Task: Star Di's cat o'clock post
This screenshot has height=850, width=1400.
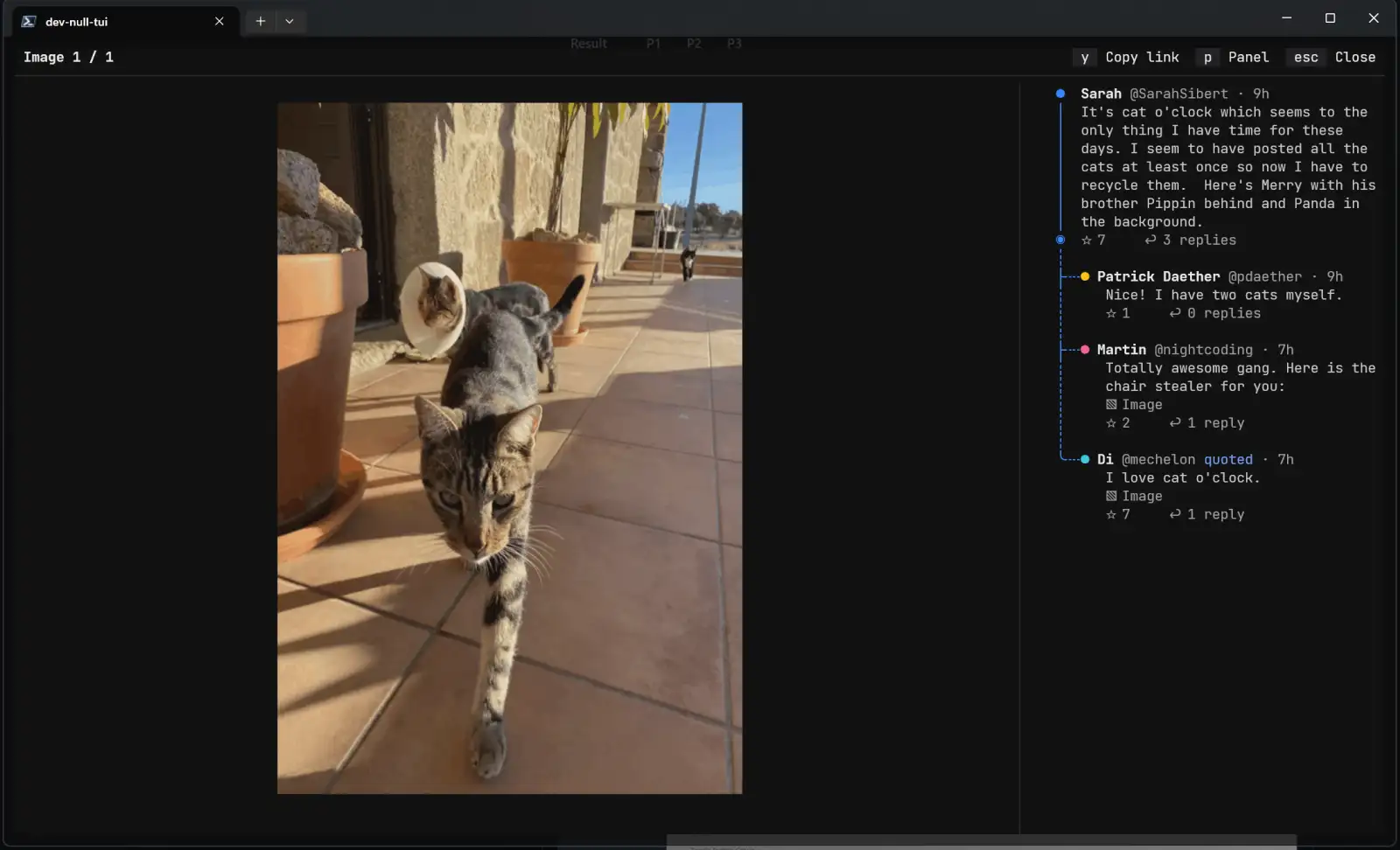Action: click(1110, 514)
